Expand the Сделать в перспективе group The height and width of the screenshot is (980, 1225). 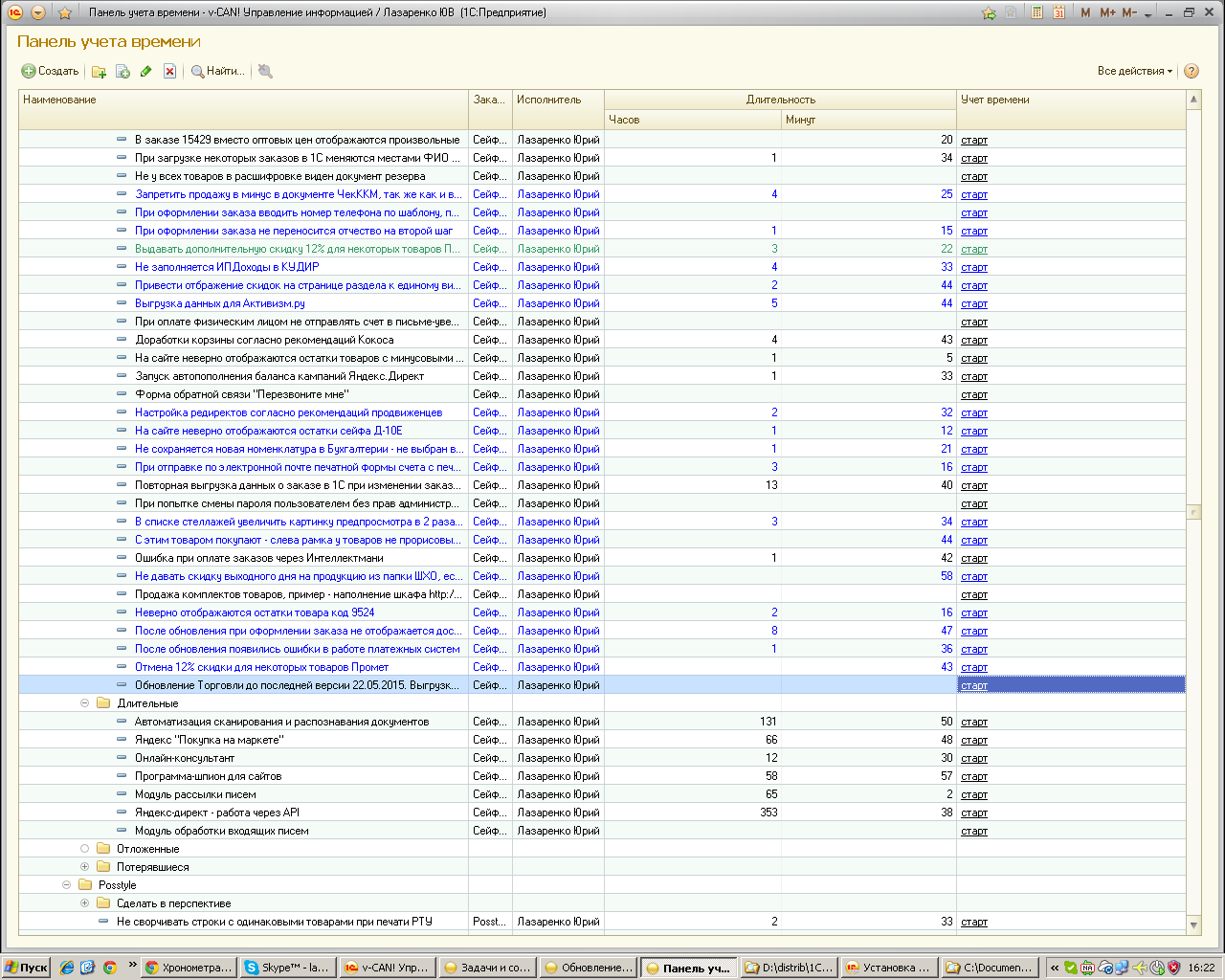pyautogui.click(x=84, y=903)
